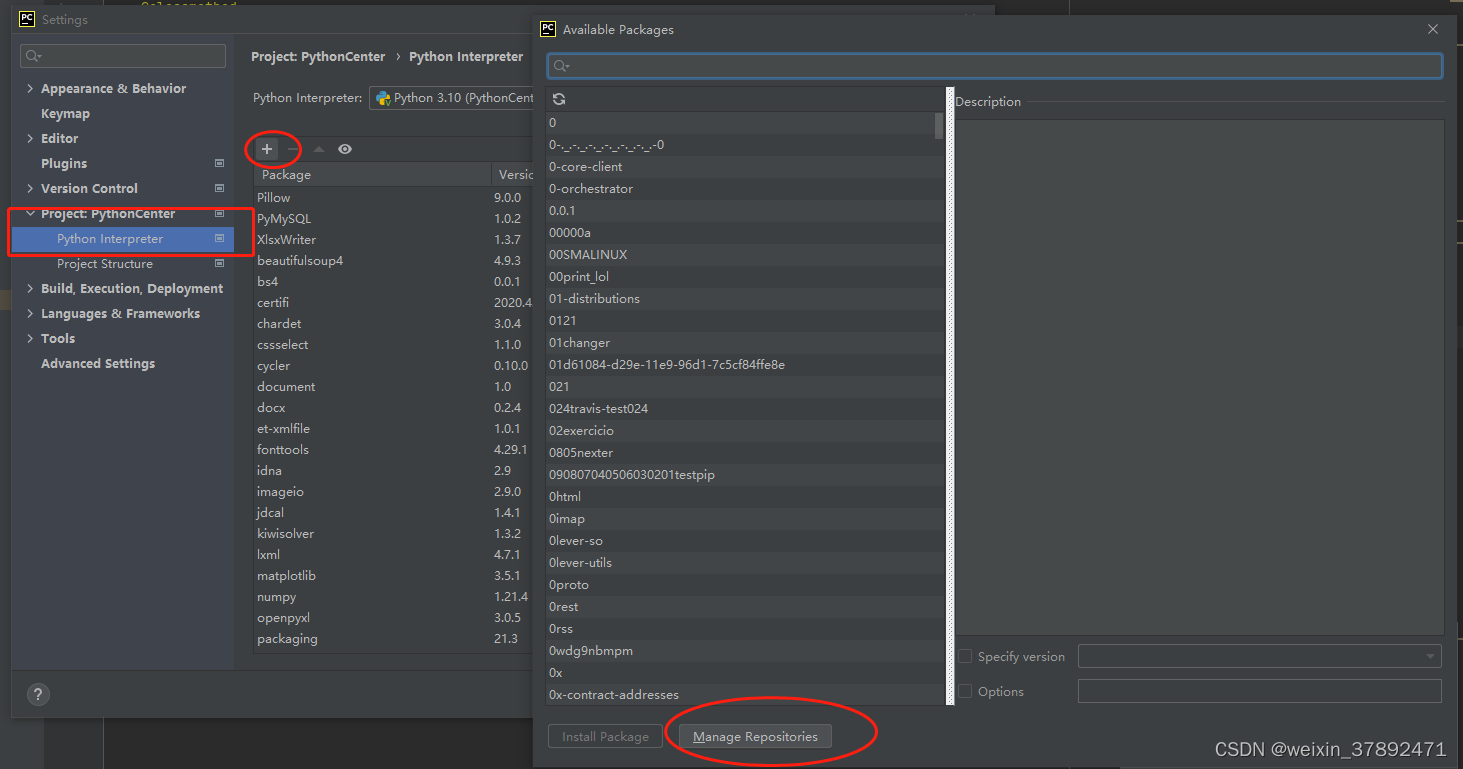The height and width of the screenshot is (769, 1463).
Task: Click the Install Package button
Action: [605, 737]
